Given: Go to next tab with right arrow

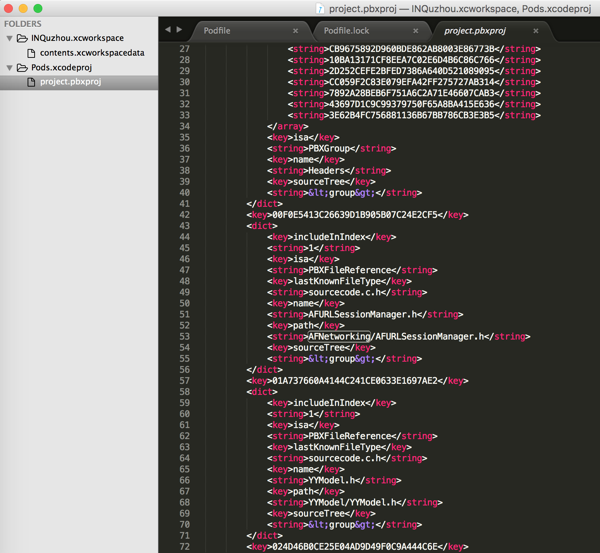Looking at the screenshot, I should tap(179, 29).
